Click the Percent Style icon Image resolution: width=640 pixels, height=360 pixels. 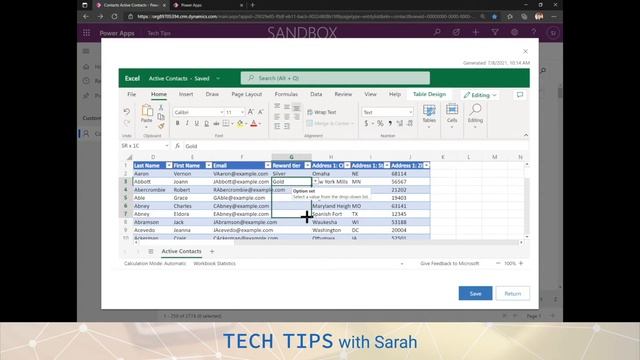[x=380, y=123]
